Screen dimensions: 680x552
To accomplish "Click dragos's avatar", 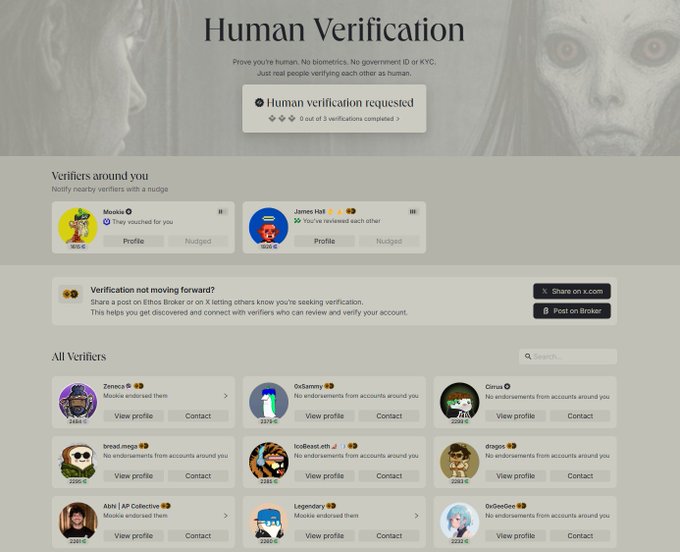I will 460,461.
